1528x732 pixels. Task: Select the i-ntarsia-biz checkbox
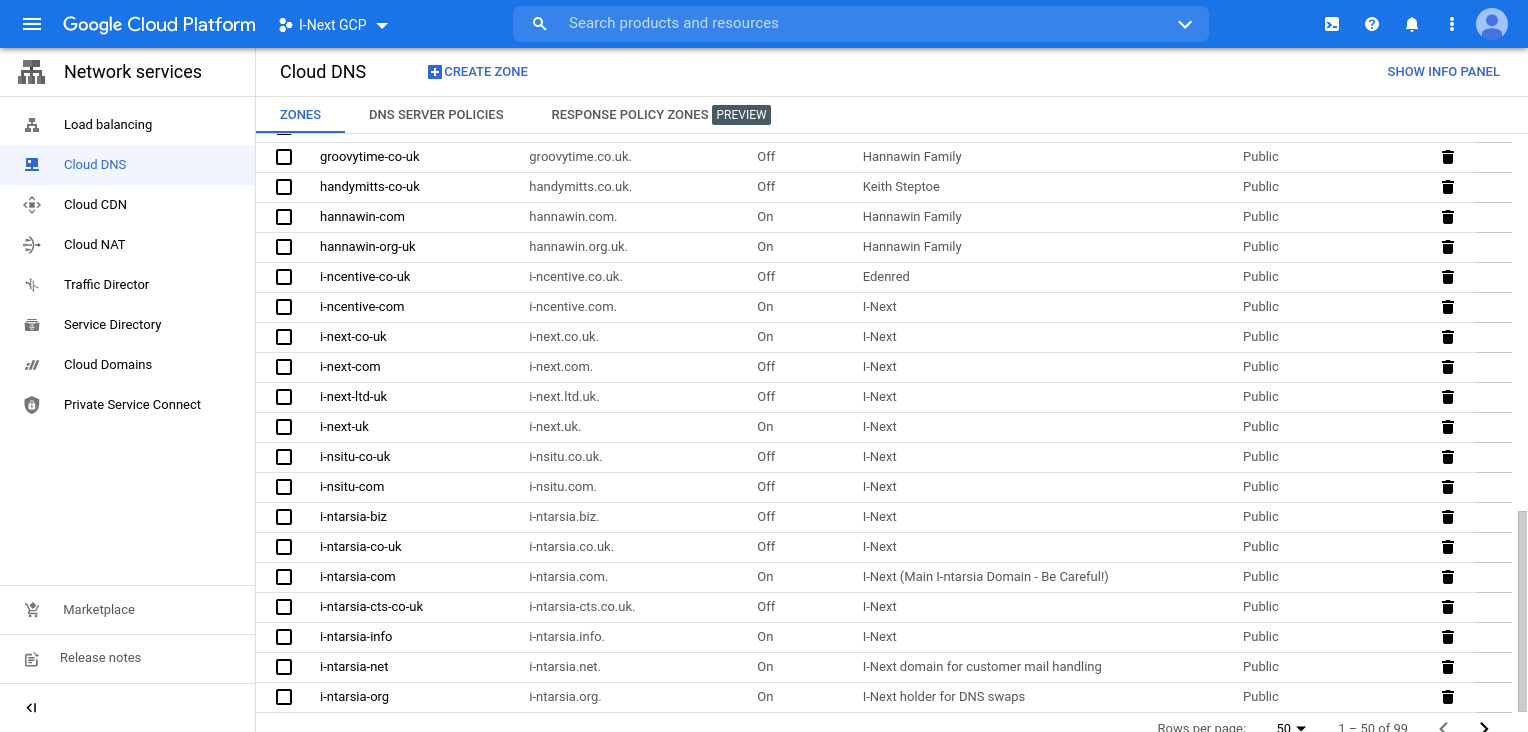(x=284, y=517)
